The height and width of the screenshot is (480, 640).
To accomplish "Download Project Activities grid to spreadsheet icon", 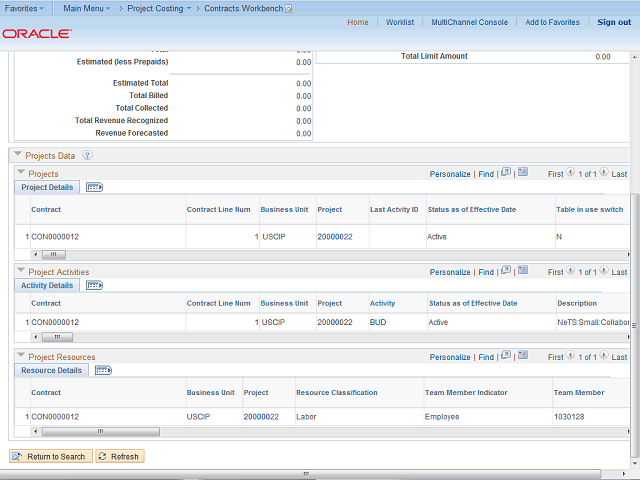I will click(x=523, y=271).
